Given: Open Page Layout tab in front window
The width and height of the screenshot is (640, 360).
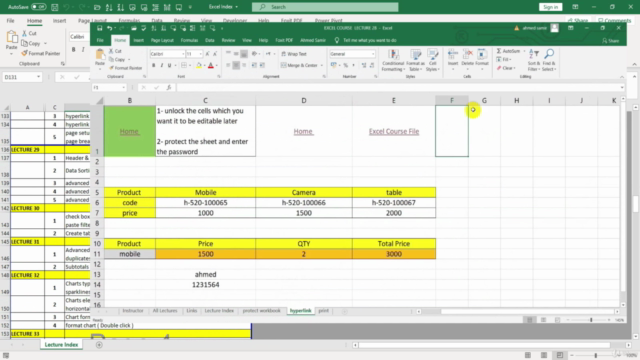Looking at the screenshot, I should (162, 40).
